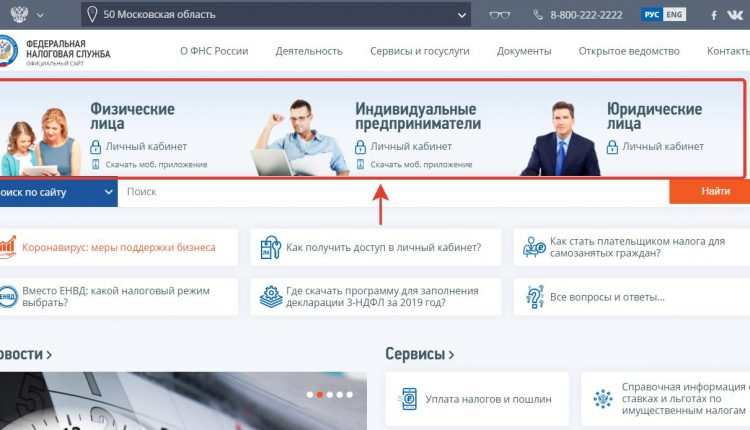The height and width of the screenshot is (430, 750).
Task: Click the phone icon beside 8-800-222-2222
Action: tap(538, 15)
